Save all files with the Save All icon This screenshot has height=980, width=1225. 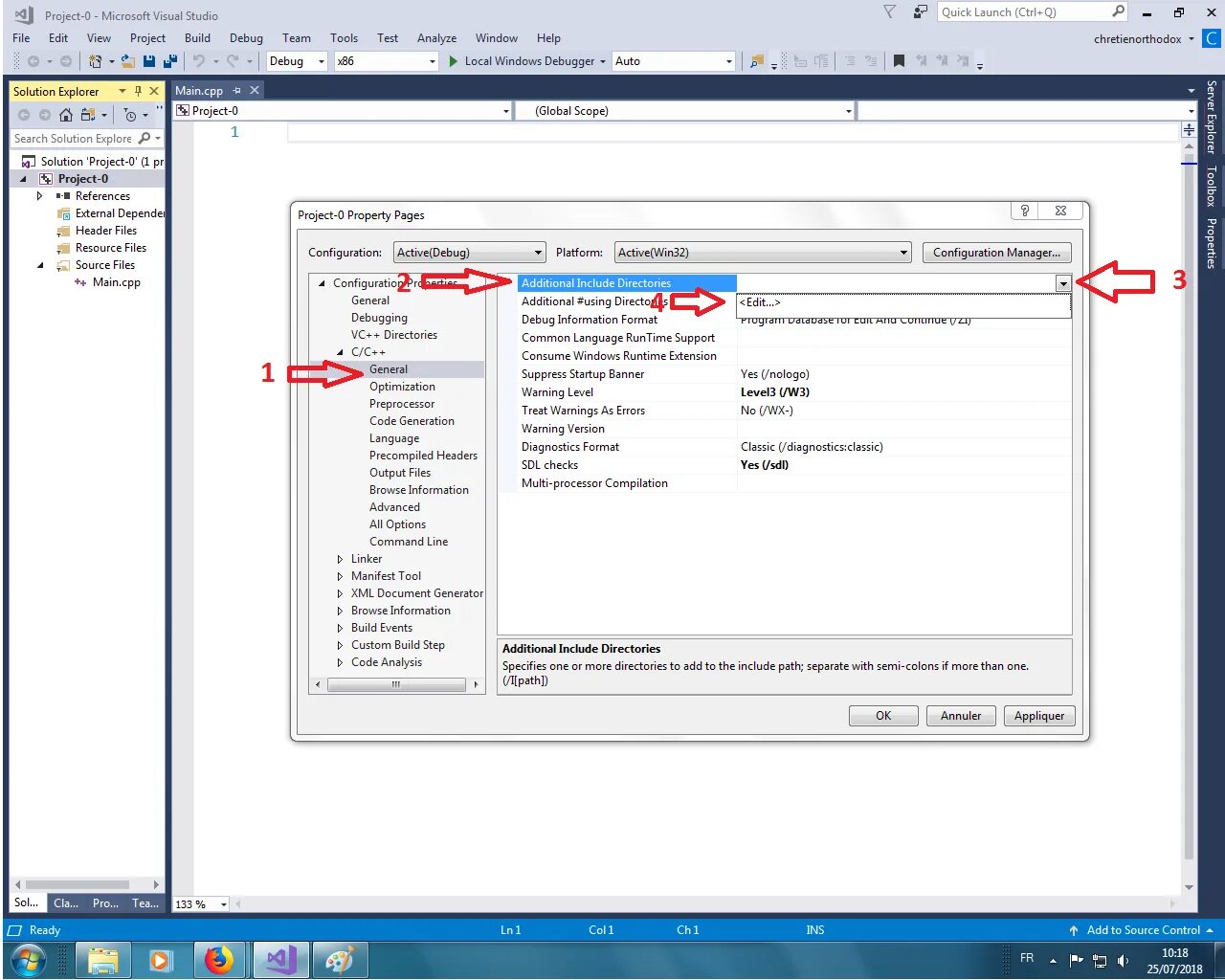(x=170, y=60)
